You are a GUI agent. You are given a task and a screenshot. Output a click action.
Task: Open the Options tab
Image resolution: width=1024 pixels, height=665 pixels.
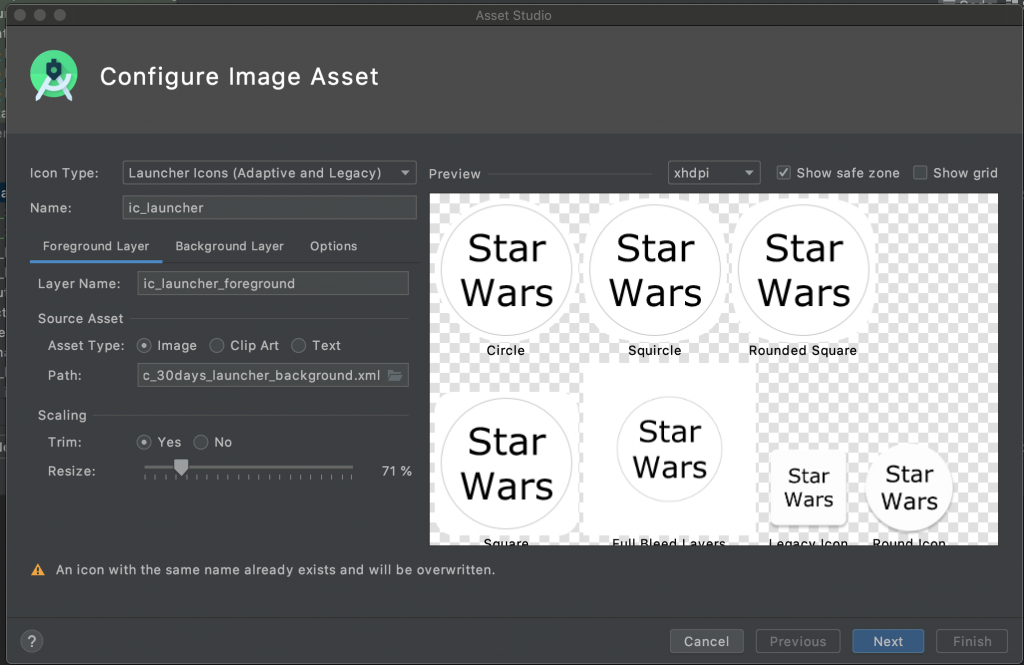coord(333,246)
